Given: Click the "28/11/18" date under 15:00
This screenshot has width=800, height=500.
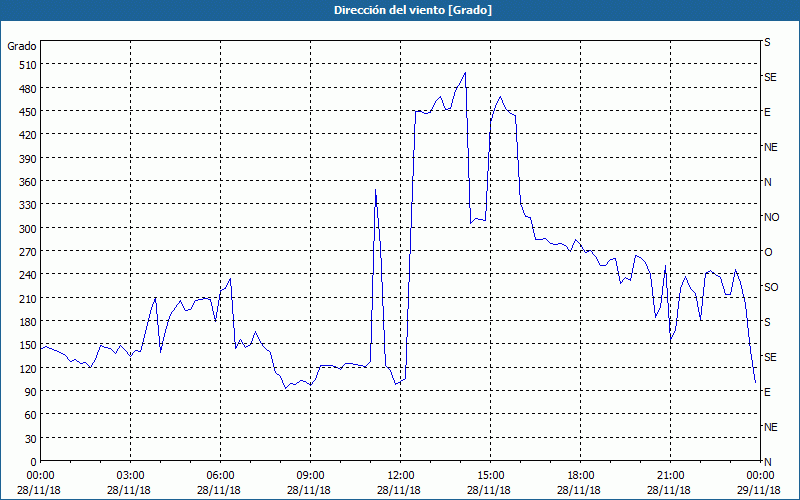Looking at the screenshot, I should (489, 490).
